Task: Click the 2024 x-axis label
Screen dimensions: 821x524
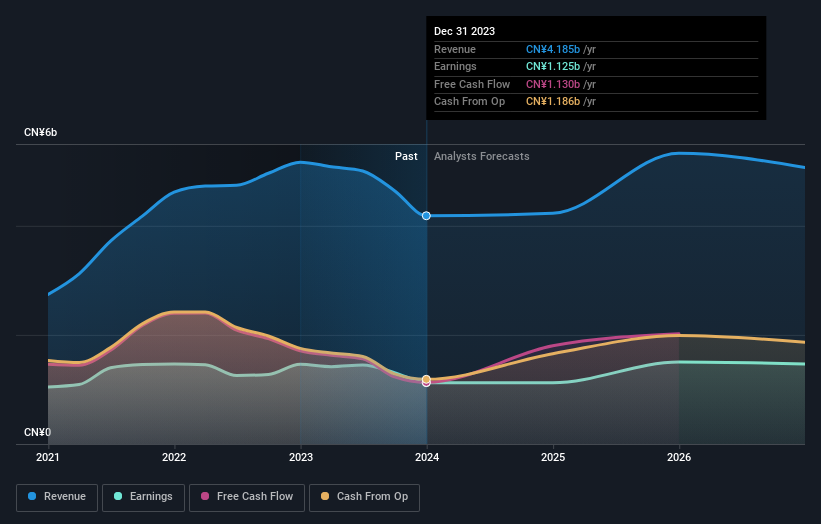Action: 427,458
